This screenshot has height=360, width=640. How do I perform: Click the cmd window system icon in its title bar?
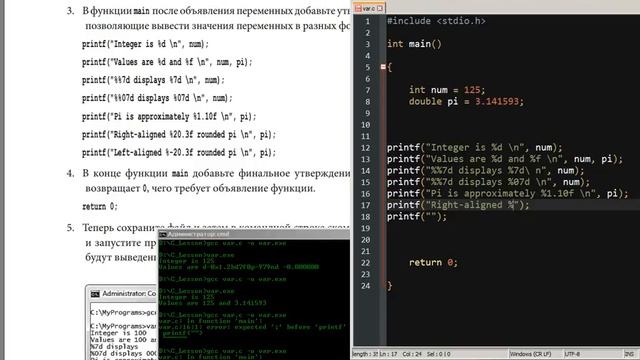coord(162,234)
